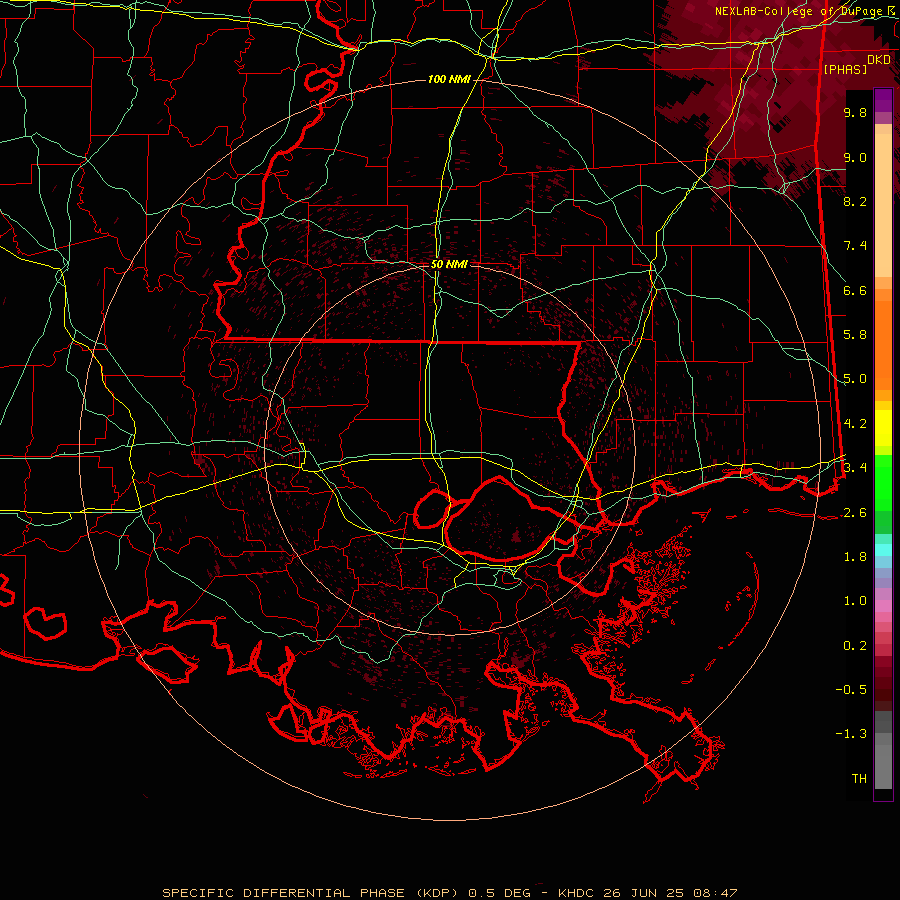Pick the large peach segment of the color bar

(883, 205)
